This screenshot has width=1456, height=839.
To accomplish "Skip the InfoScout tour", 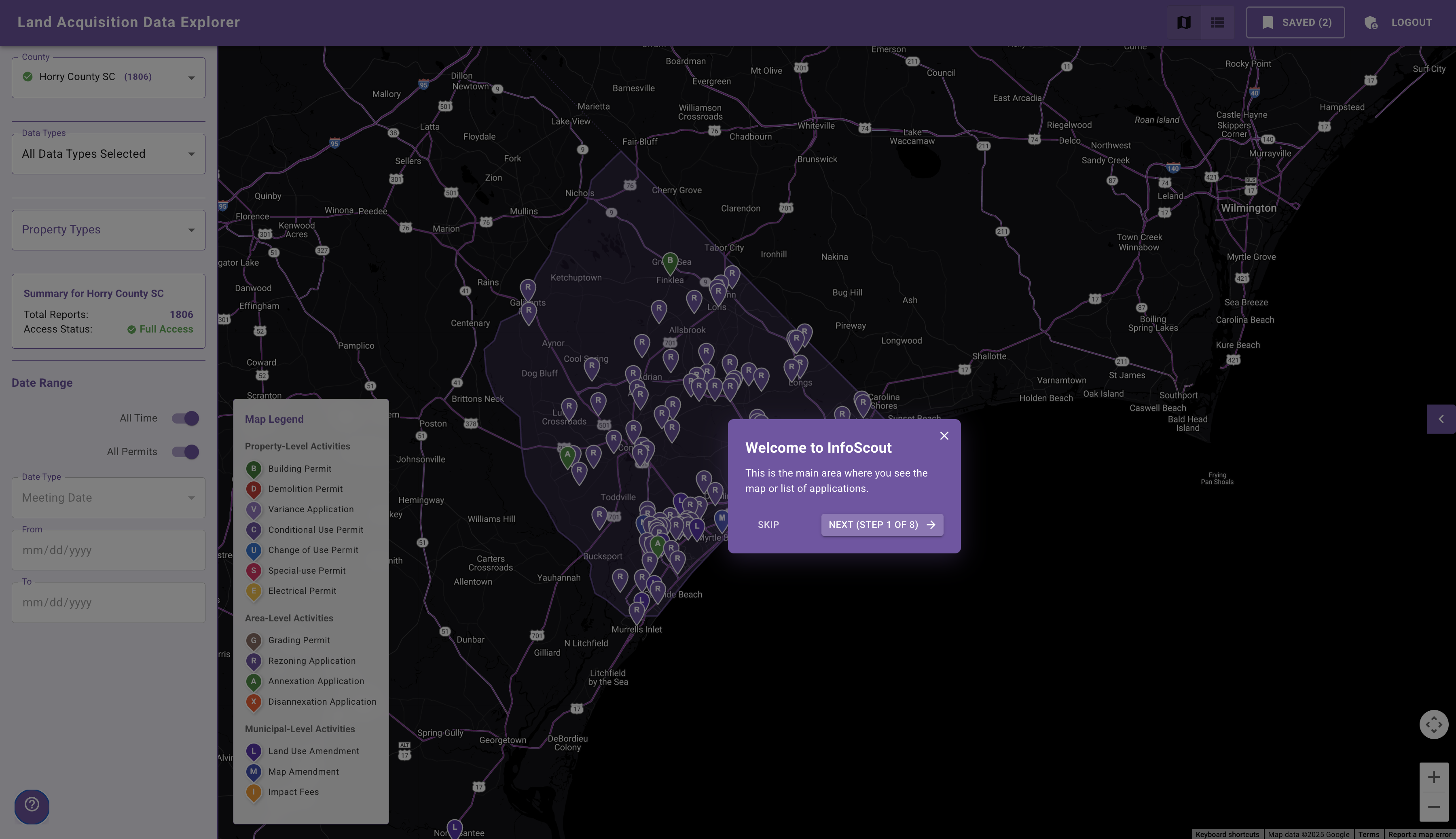I will pos(768,524).
